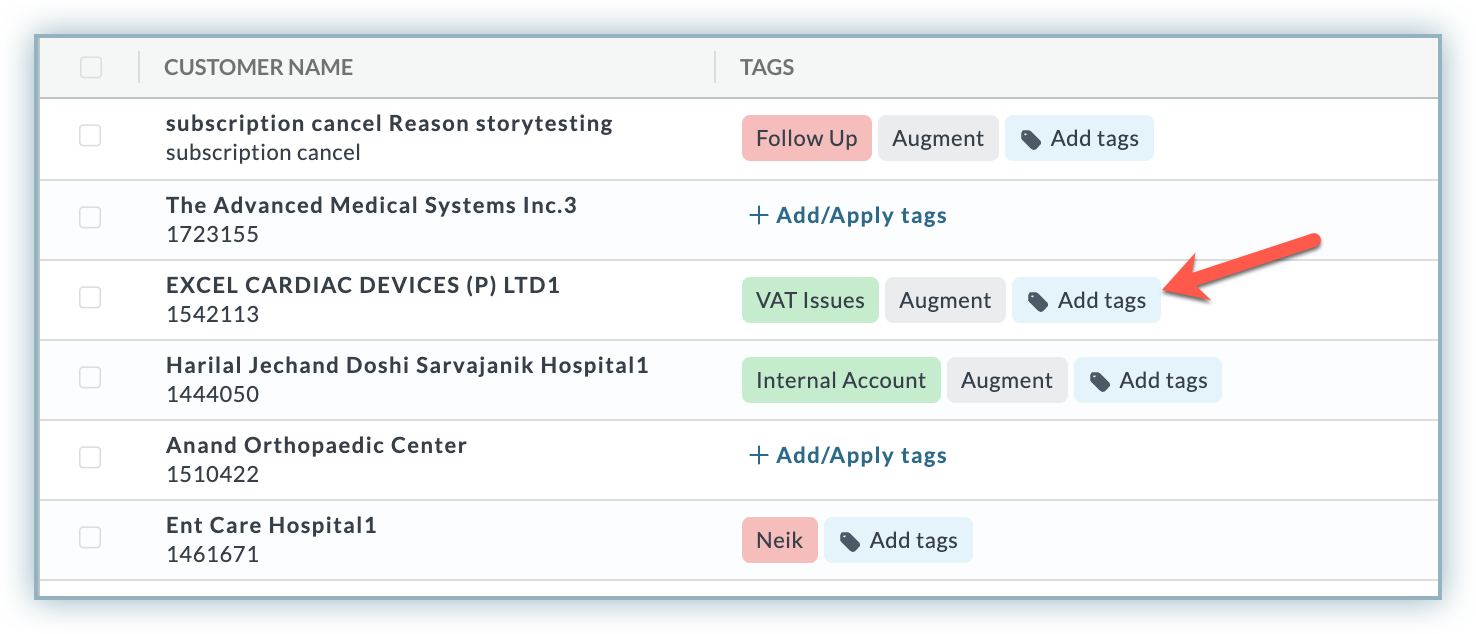
Task: Open Harilal Jechand Doshi Sarvajanik Hospital1 customer
Action: [407, 366]
